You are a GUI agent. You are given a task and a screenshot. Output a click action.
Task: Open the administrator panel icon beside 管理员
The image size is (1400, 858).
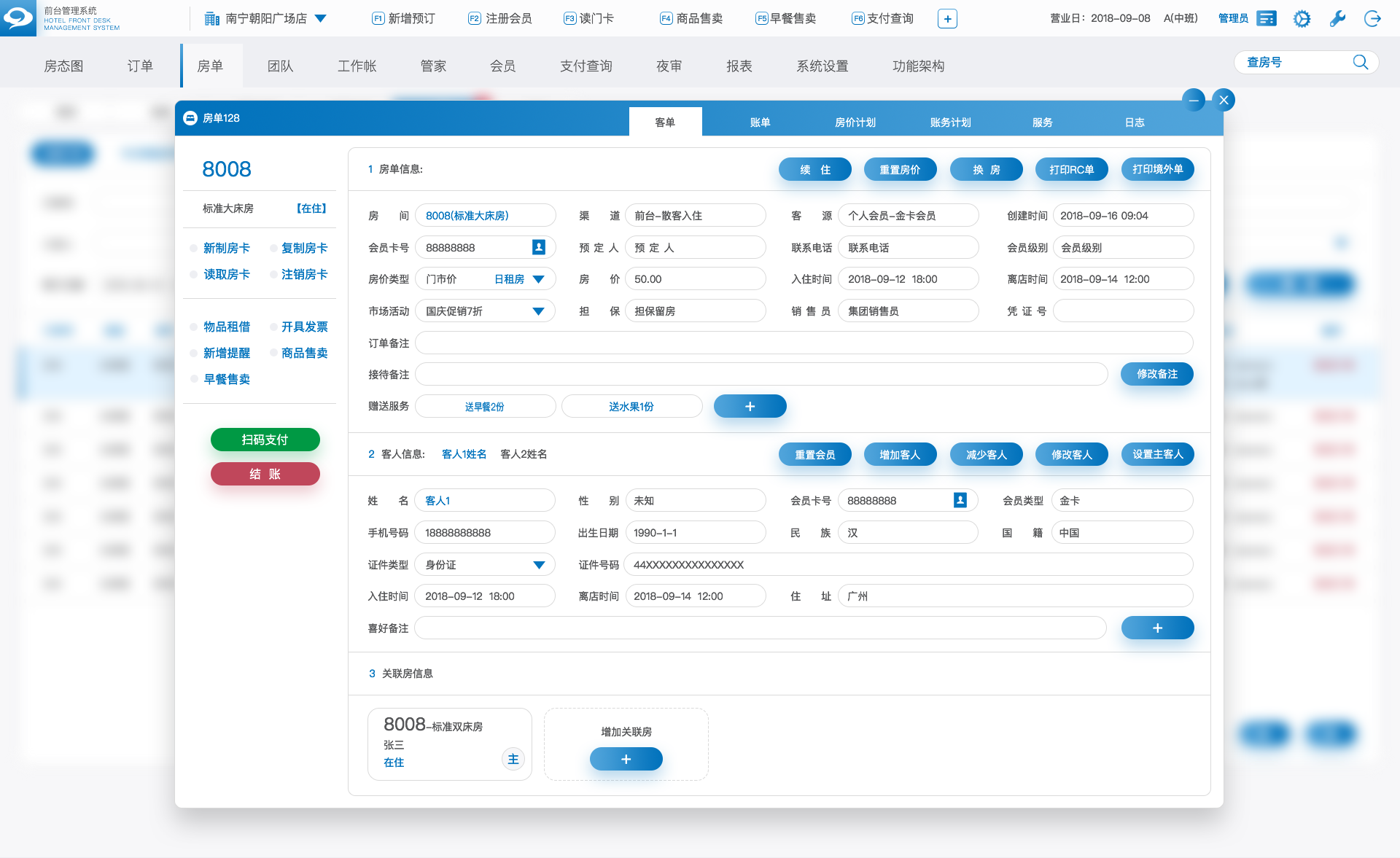tap(1267, 19)
